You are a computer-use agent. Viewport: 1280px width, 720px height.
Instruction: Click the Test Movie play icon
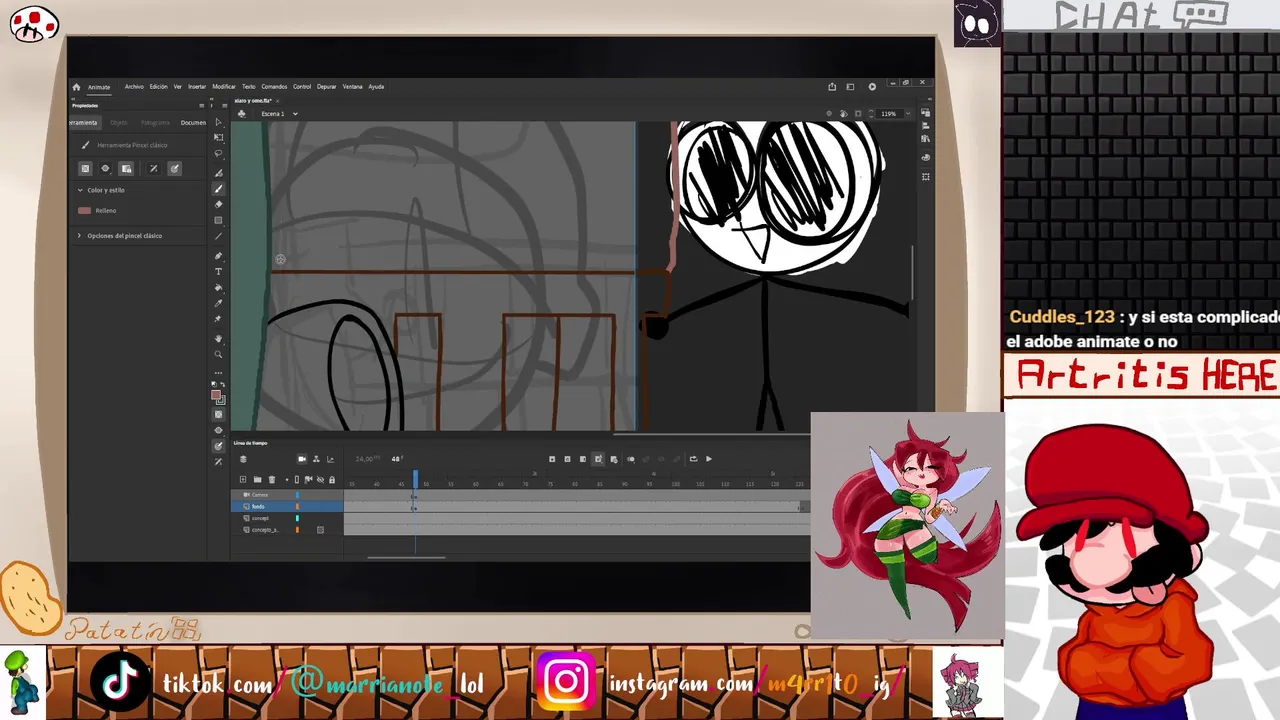coord(872,87)
